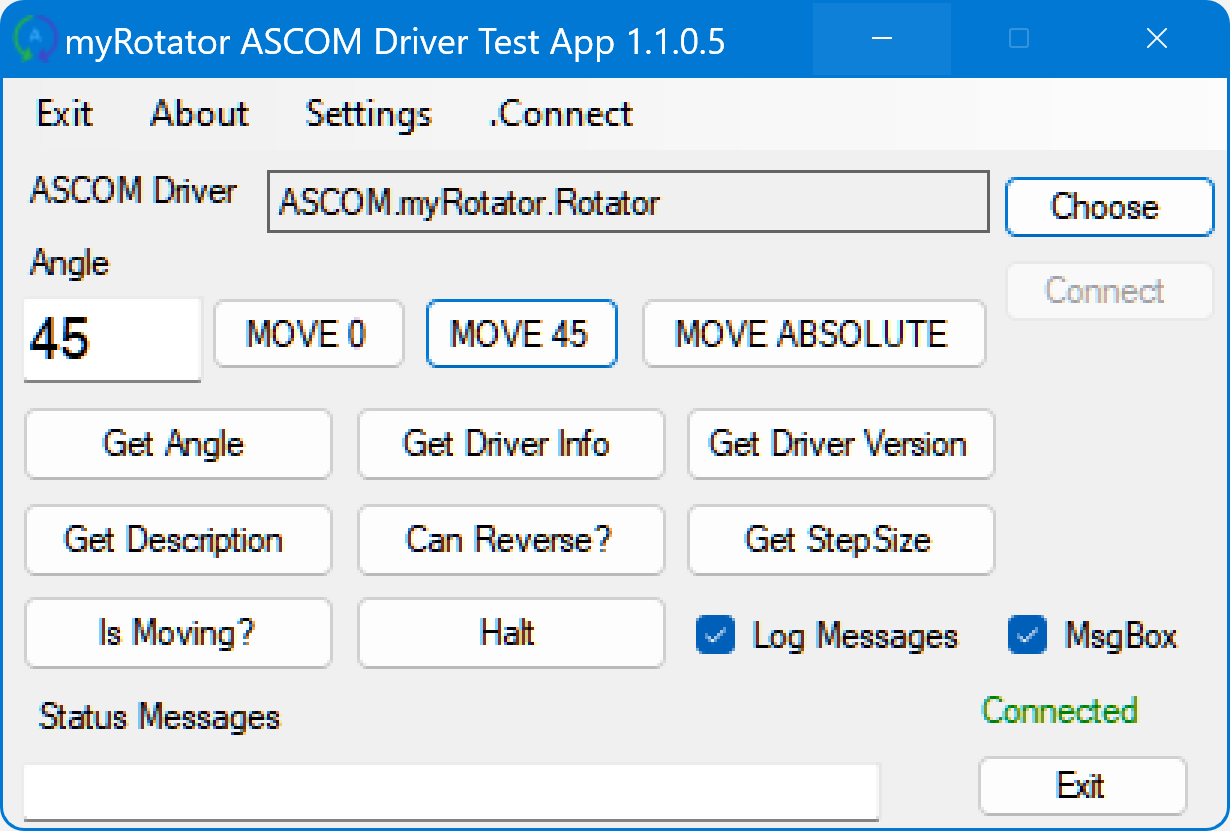Click Get Driver Info
The height and width of the screenshot is (831, 1230).
(x=510, y=444)
